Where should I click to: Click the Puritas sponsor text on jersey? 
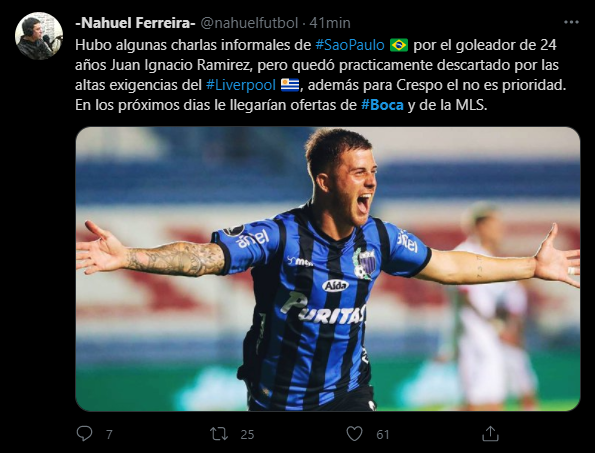(323, 308)
